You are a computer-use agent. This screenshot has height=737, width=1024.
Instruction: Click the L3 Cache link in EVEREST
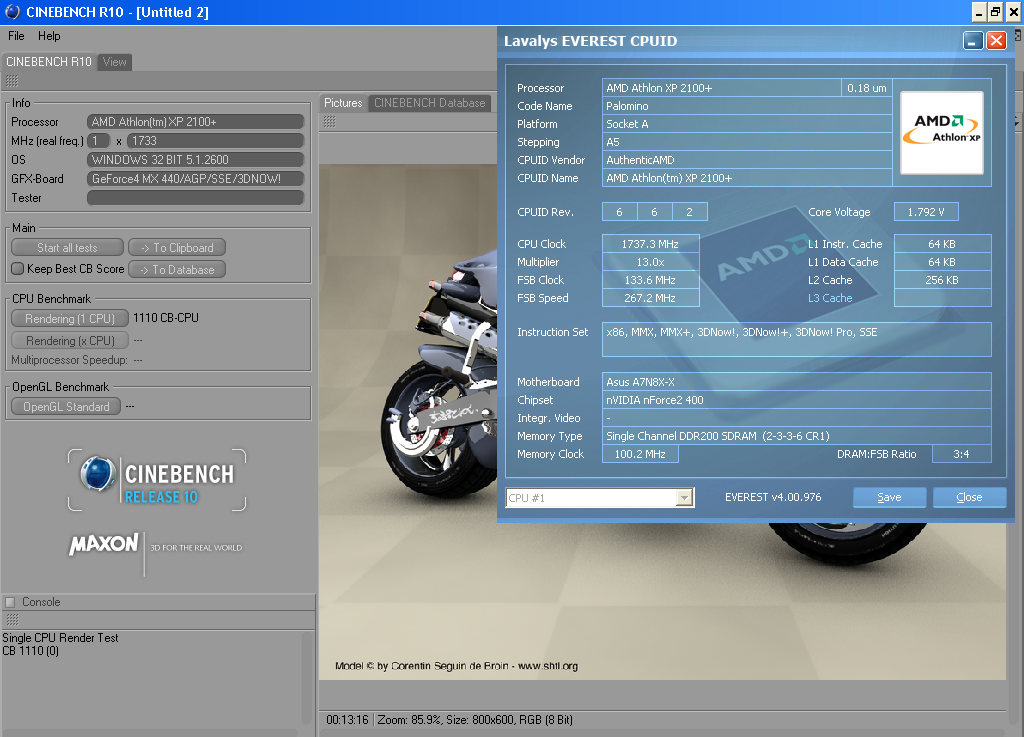point(830,298)
